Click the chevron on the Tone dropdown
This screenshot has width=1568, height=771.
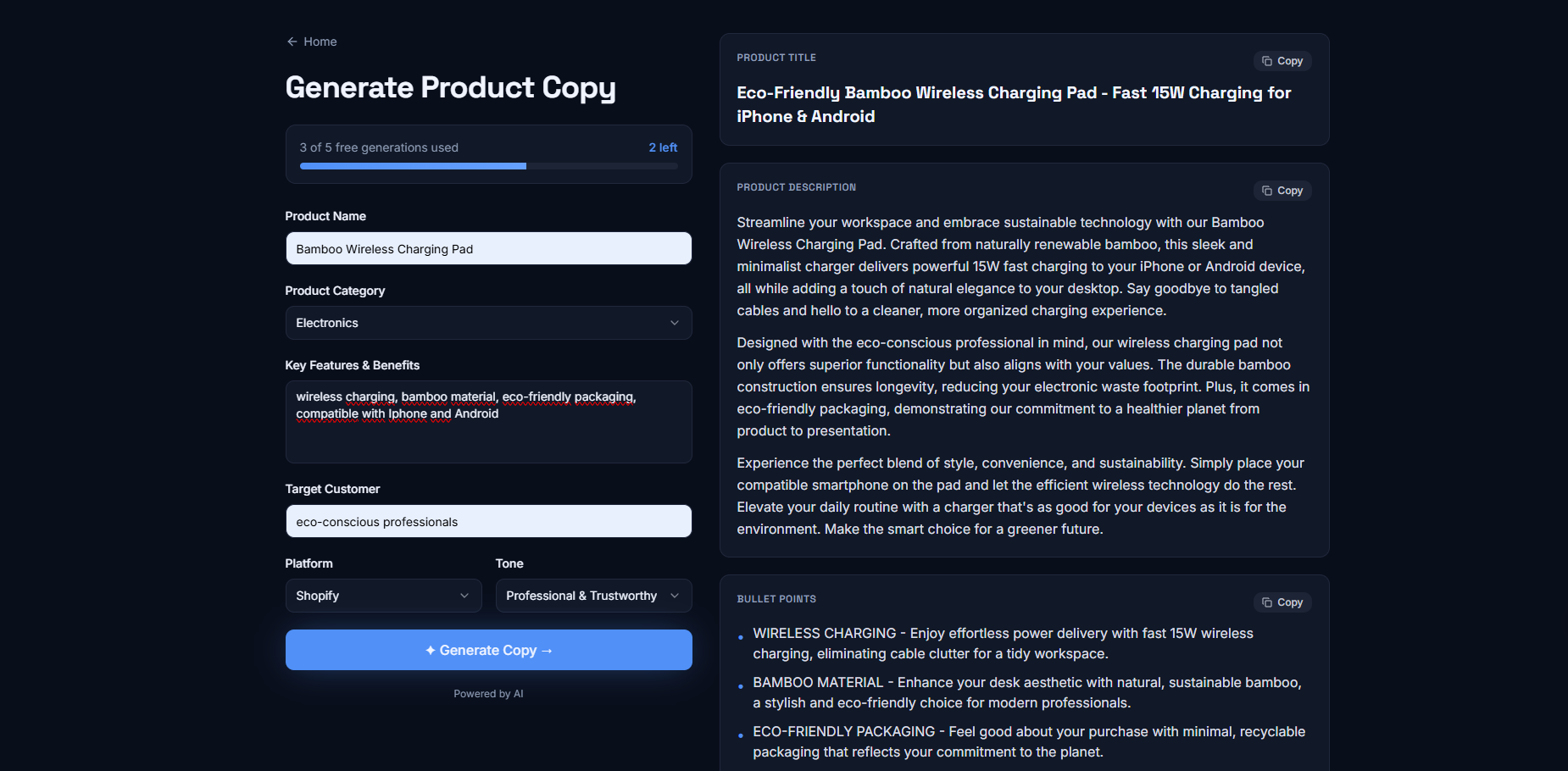coord(674,596)
